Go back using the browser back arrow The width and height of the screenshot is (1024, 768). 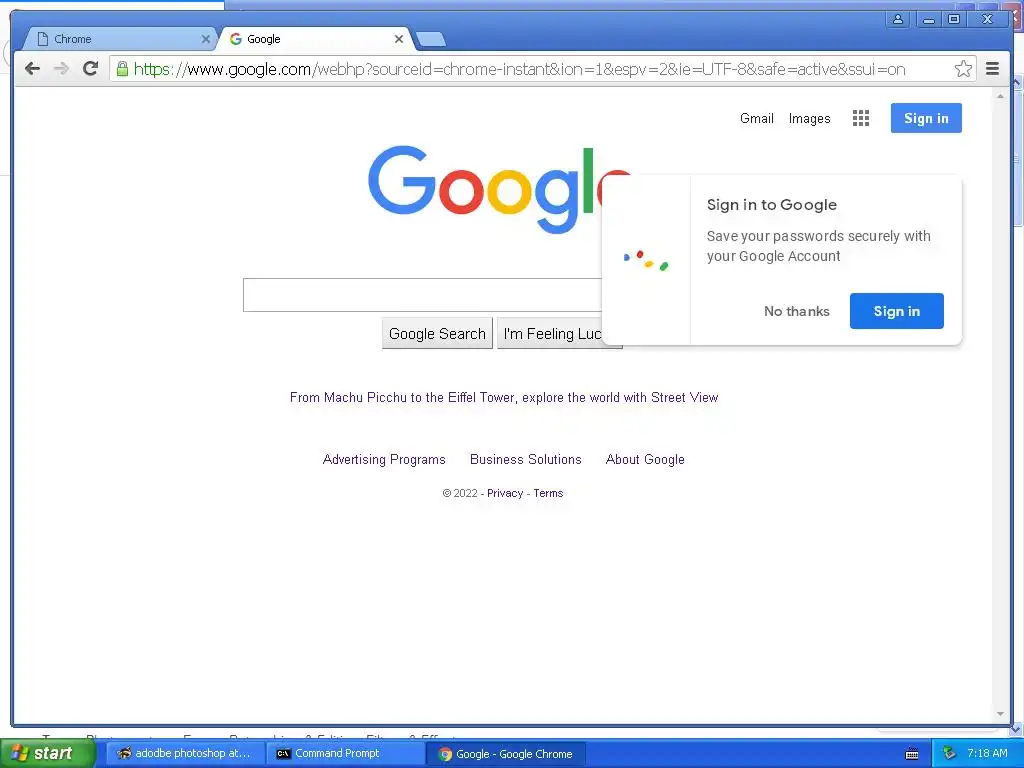32,69
